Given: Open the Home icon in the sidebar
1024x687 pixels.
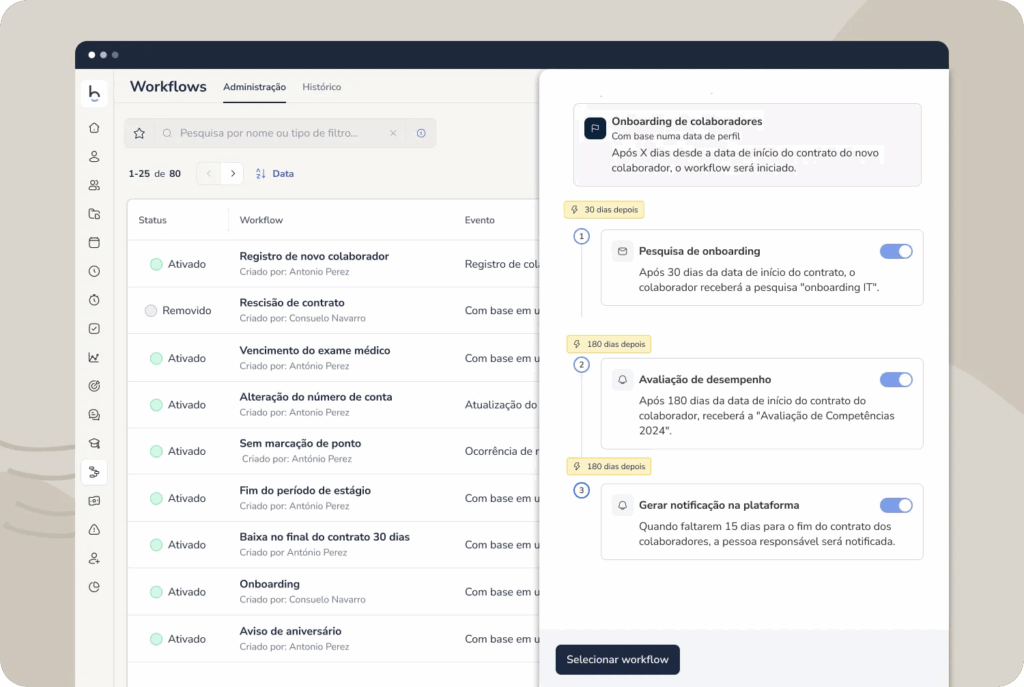Looking at the screenshot, I should click(x=94, y=128).
